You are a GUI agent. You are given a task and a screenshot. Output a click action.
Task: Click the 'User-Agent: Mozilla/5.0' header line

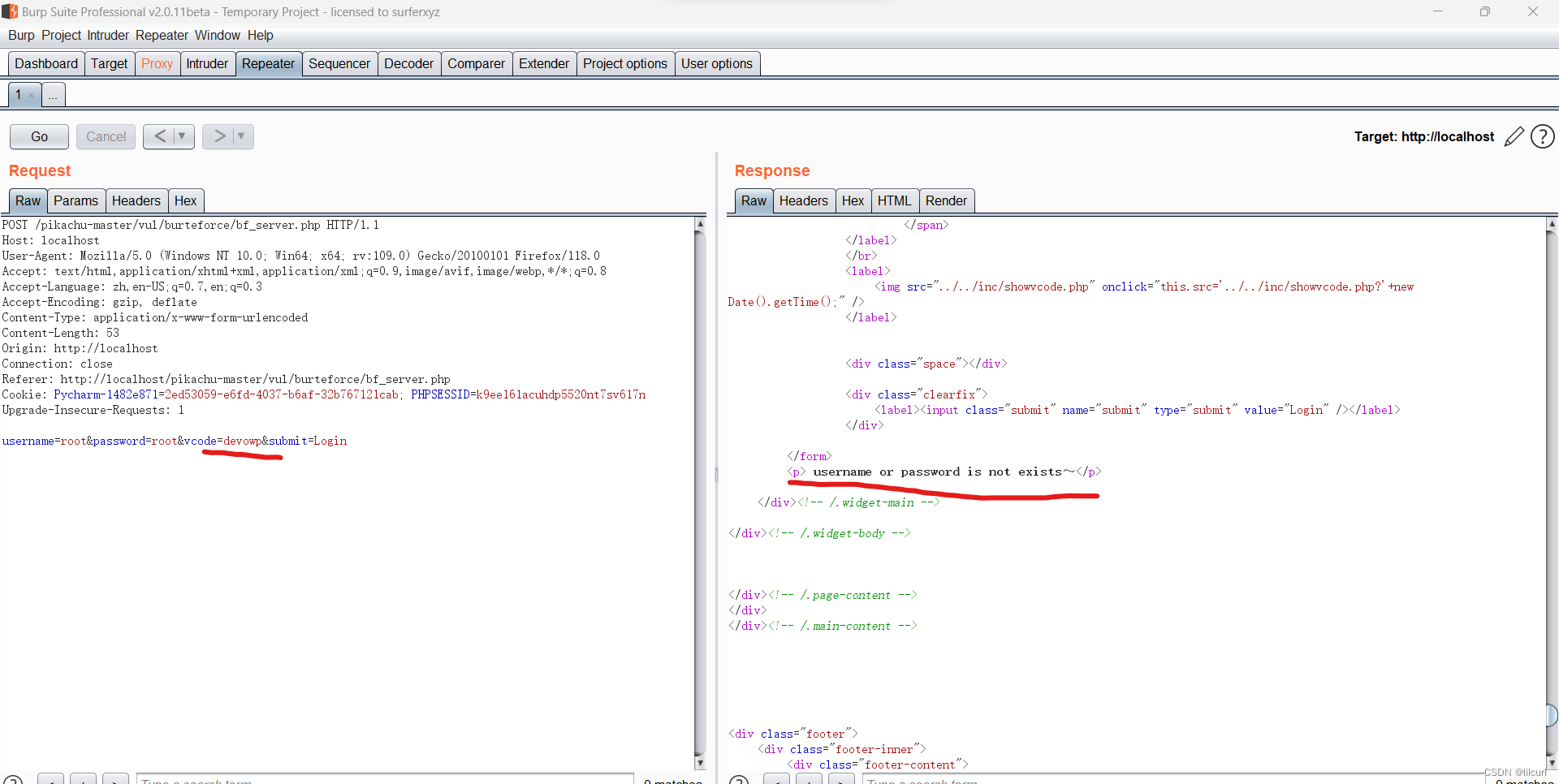click(300, 256)
